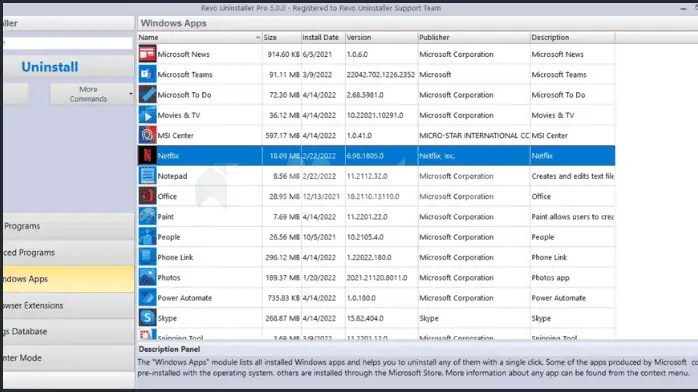Screen dimensions: 698x392
Task: Click the Power Automate app icon
Action: pyautogui.click(x=147, y=298)
